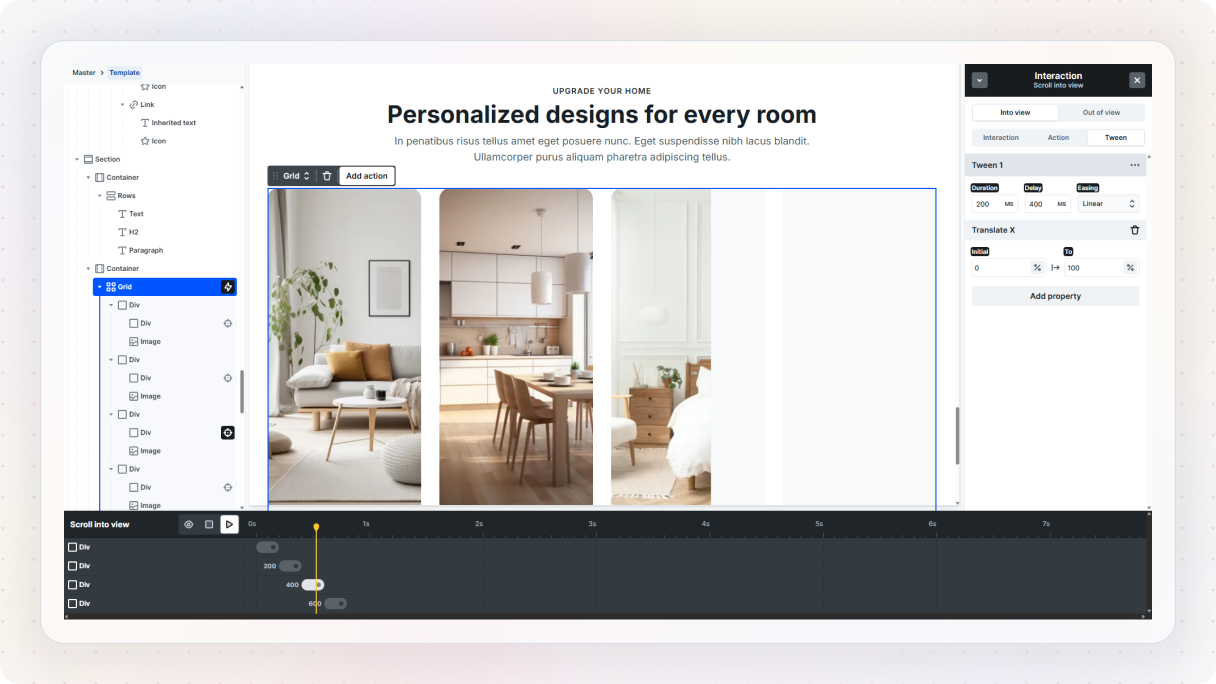Click the Paragraph text type icon
This screenshot has height=684, width=1216.
pyautogui.click(x=122, y=250)
